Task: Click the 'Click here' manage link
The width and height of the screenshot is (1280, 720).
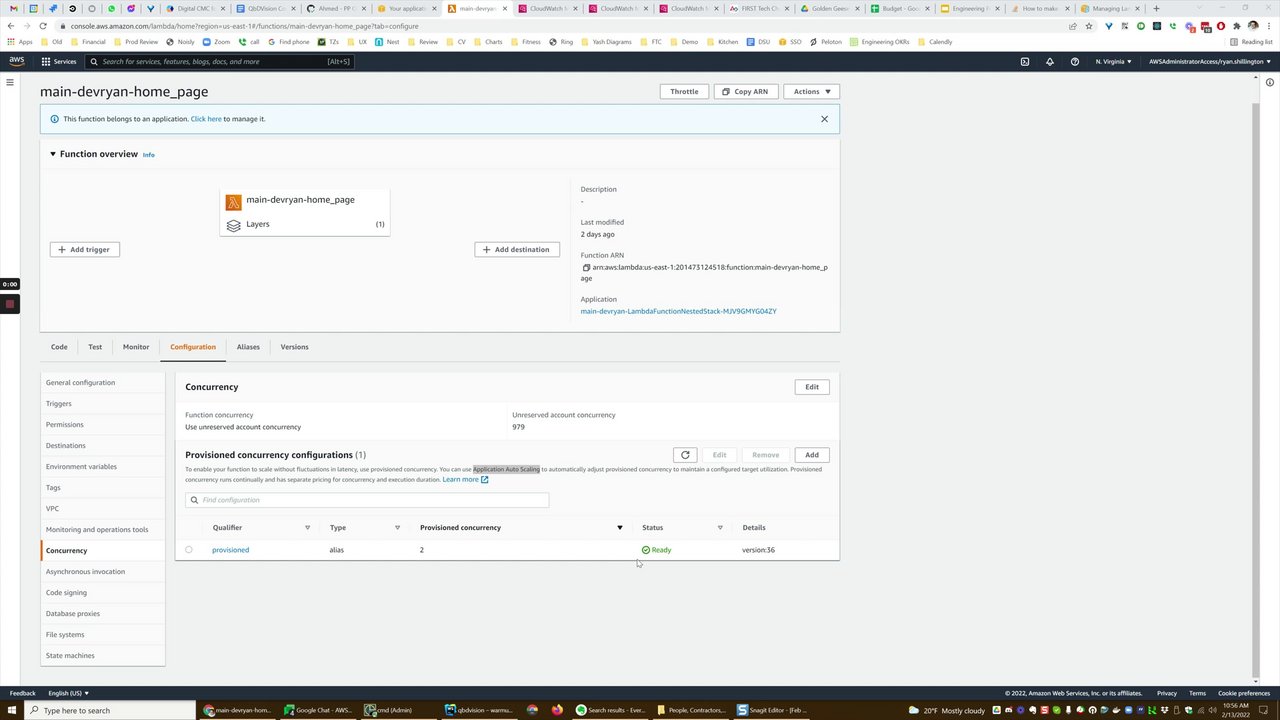Action: pos(206,119)
